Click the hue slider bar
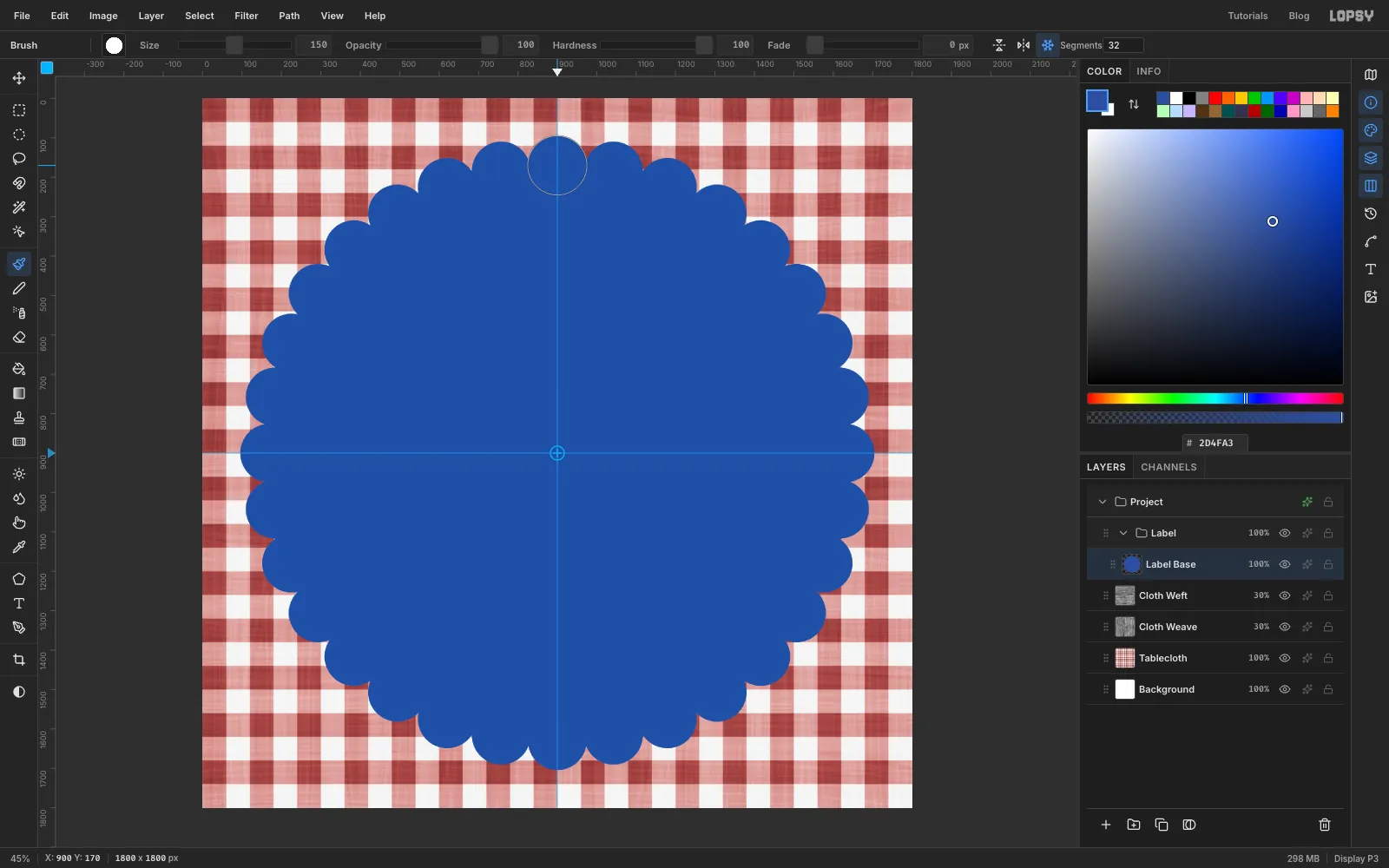This screenshot has height=868, width=1389. [1215, 398]
